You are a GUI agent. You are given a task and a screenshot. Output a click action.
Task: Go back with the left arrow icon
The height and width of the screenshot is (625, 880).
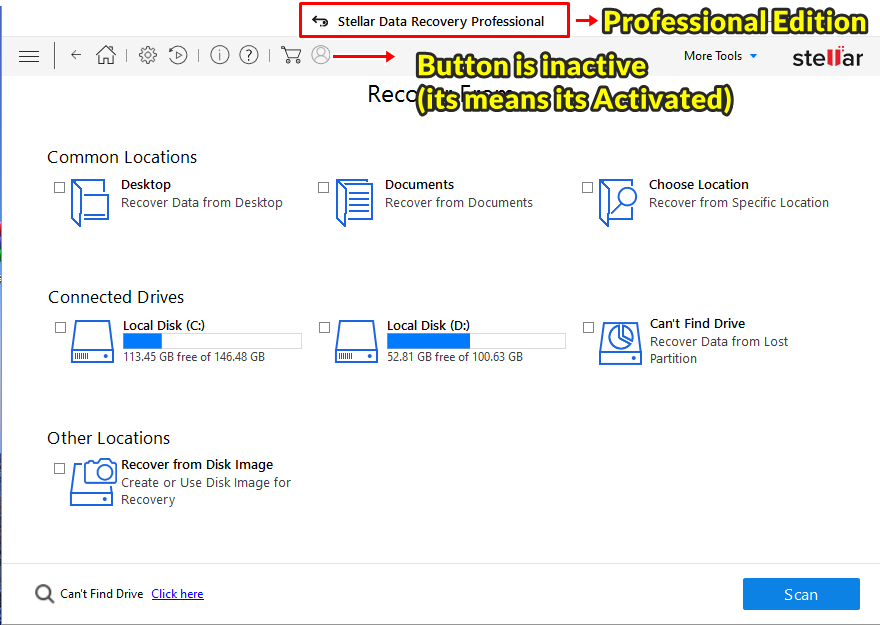click(76, 55)
